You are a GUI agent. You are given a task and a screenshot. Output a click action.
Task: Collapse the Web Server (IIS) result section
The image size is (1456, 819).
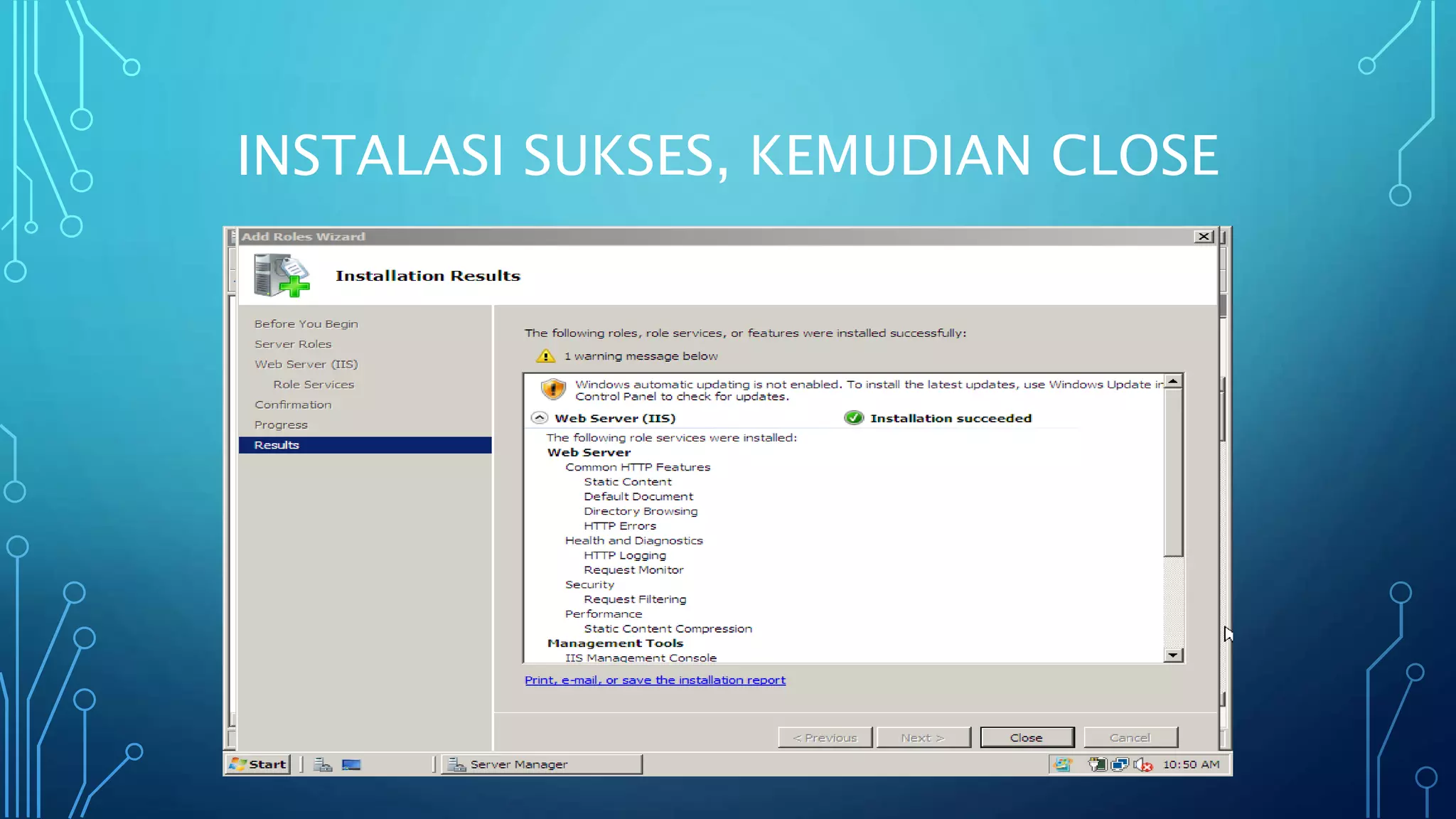point(540,418)
